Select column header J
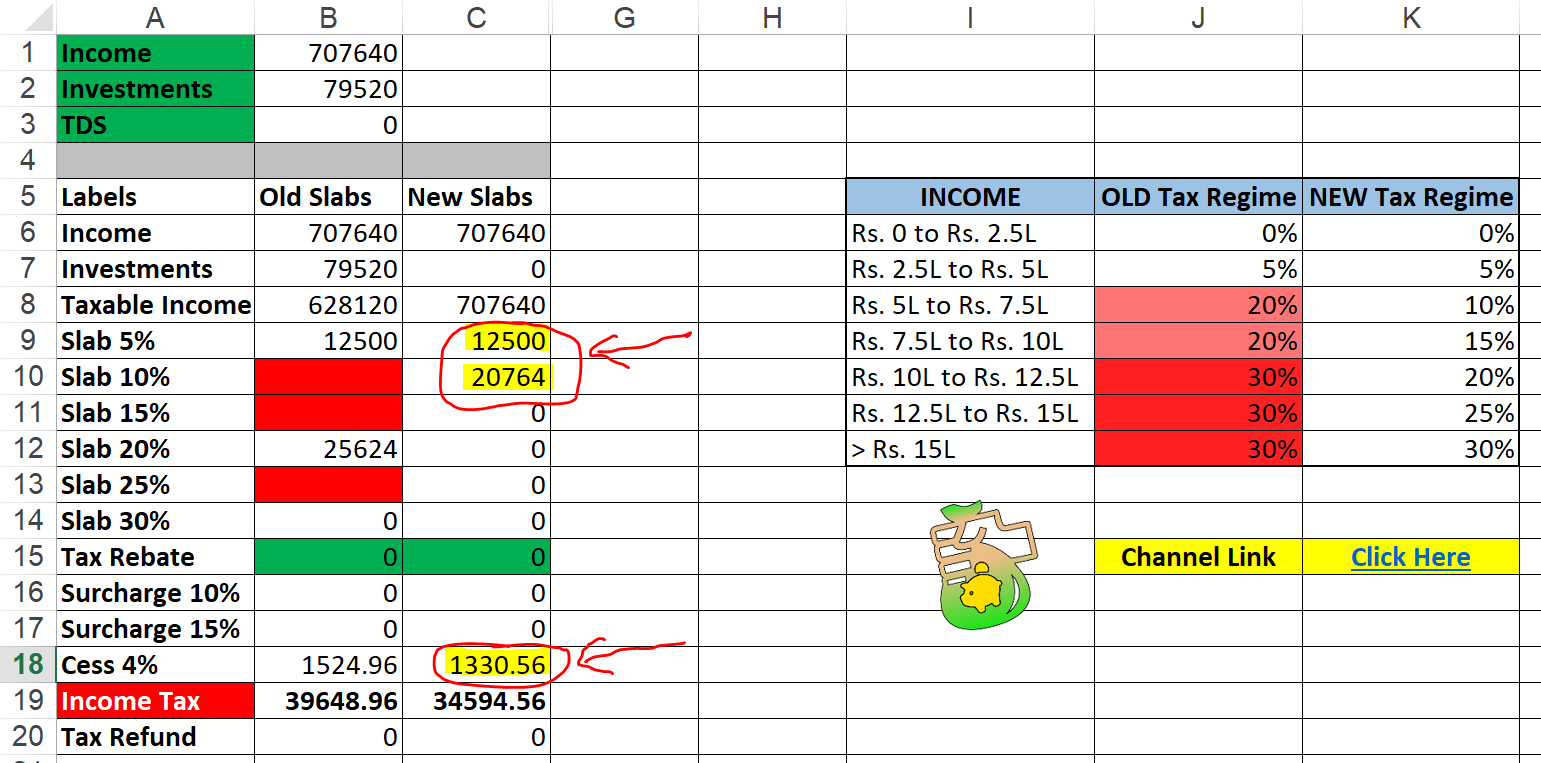The image size is (1541, 763). 1197,15
